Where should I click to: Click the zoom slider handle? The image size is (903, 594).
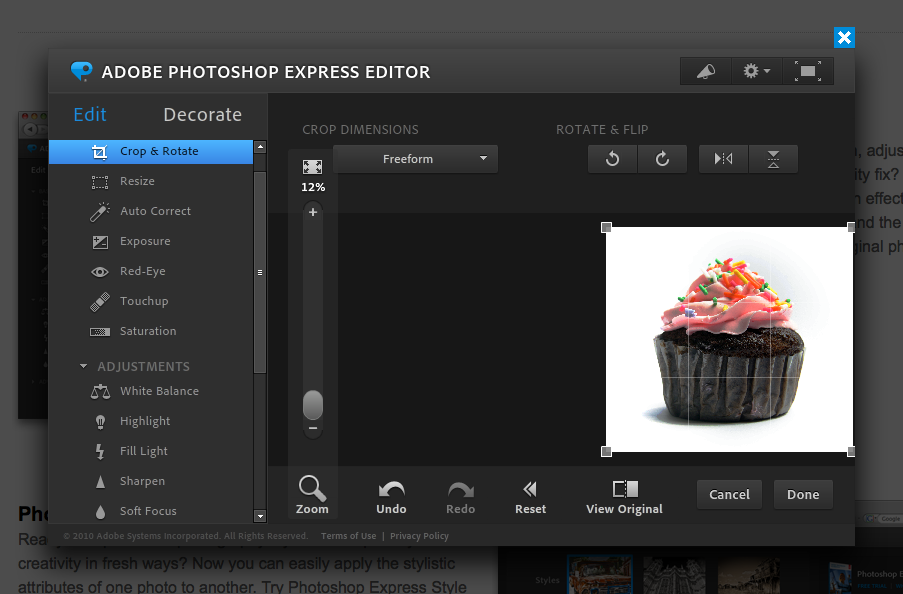pyautogui.click(x=313, y=405)
